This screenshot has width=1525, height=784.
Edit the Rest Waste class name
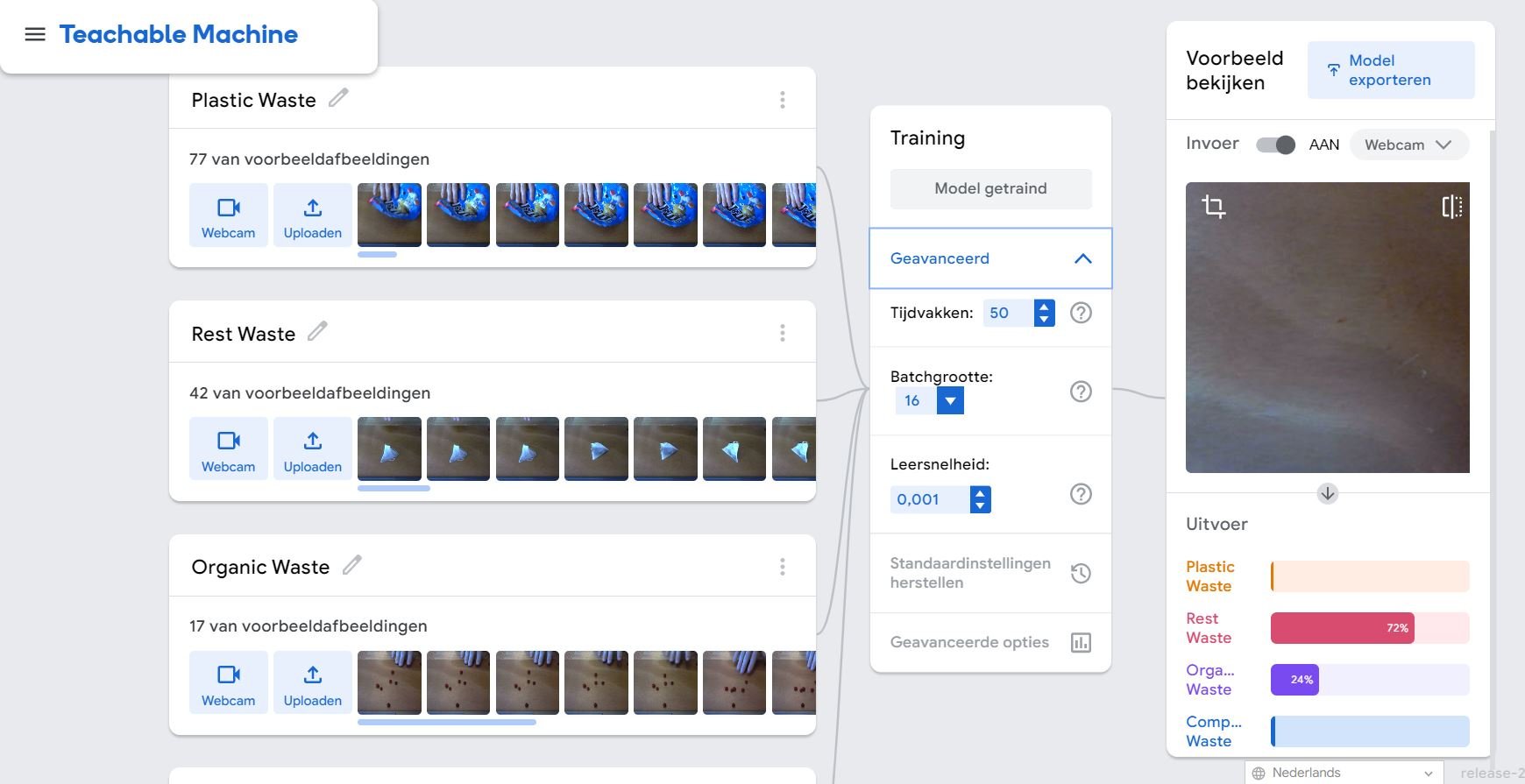(x=317, y=331)
